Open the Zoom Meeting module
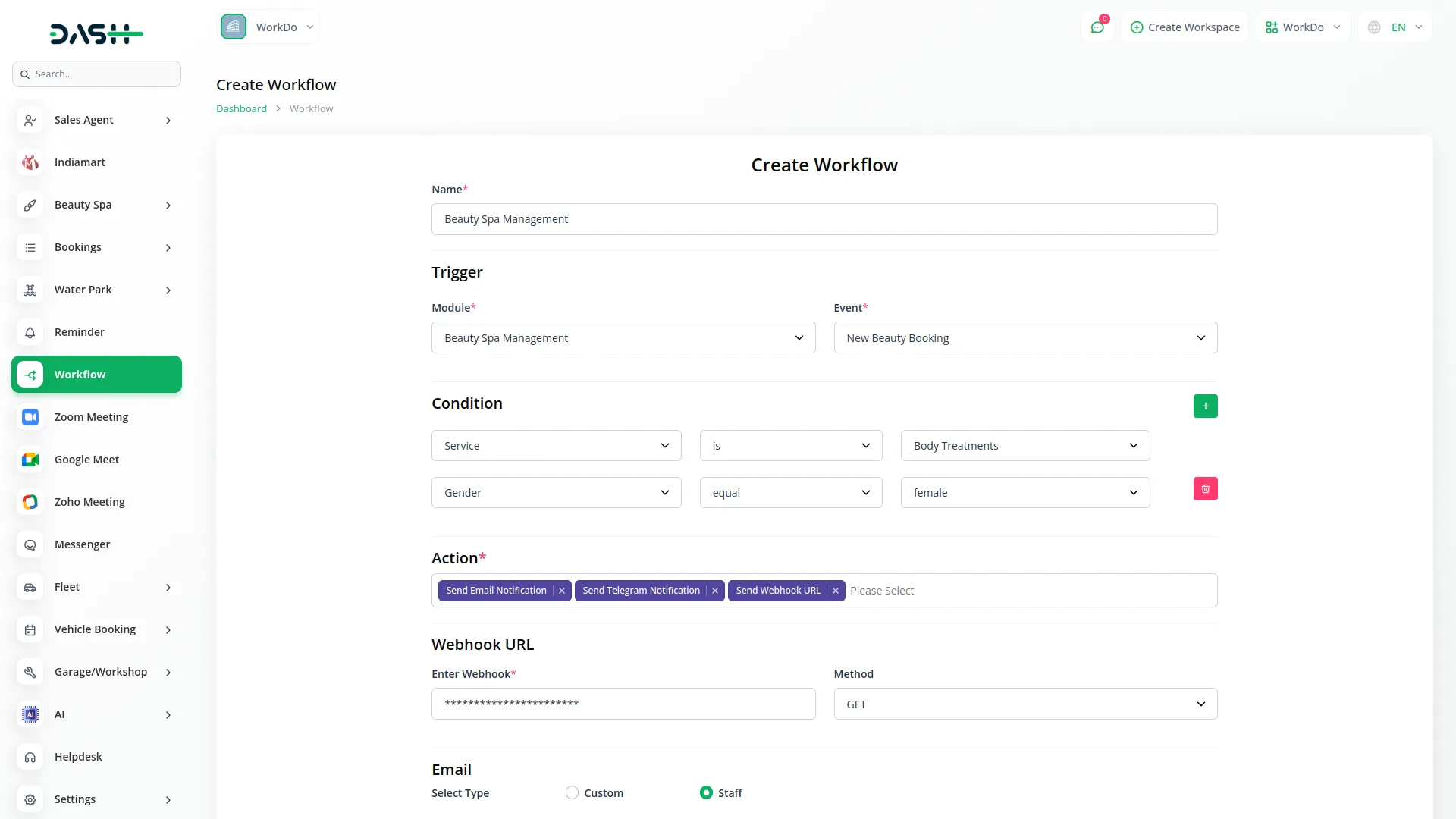 (90, 416)
